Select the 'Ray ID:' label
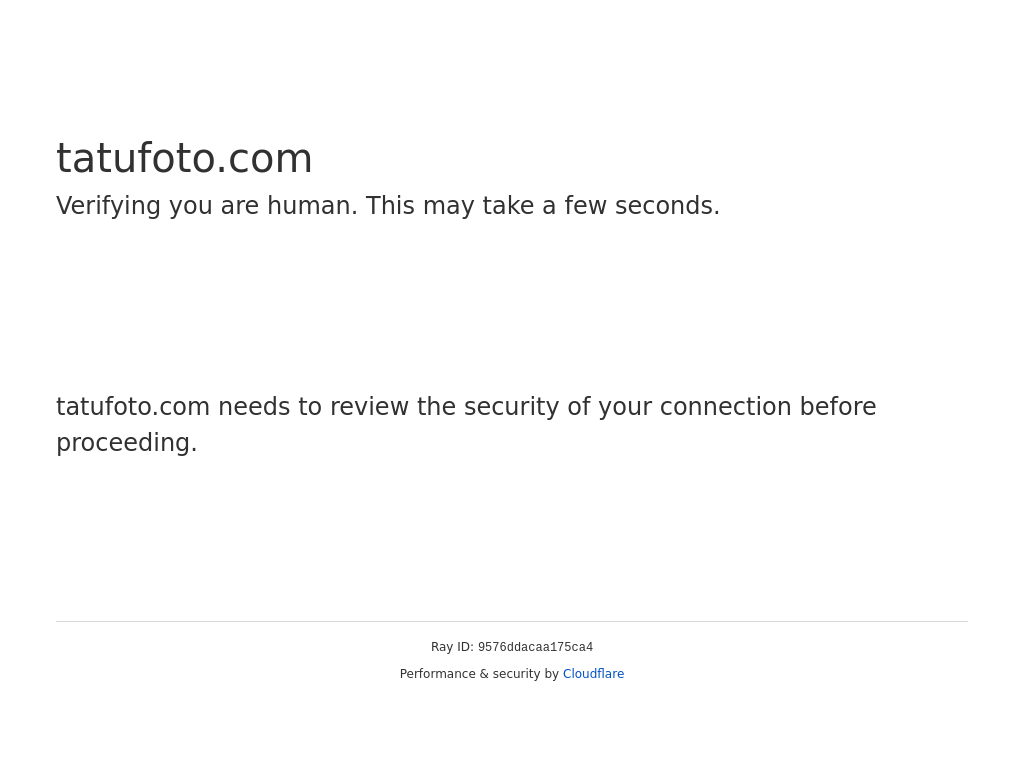Screen dimensions: 1024x768 pyautogui.click(x=452, y=647)
